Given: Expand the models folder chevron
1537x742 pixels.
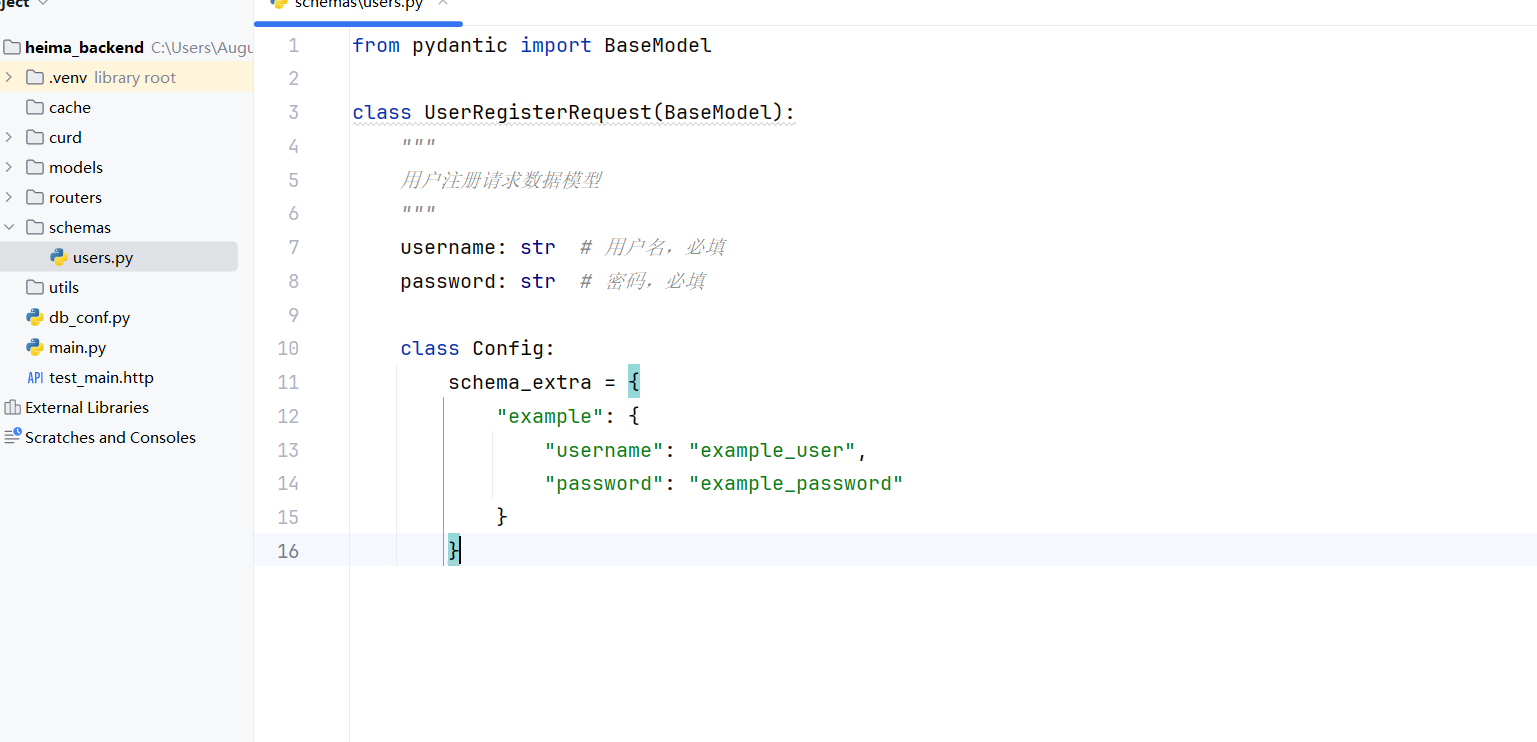Looking at the screenshot, I should (x=9, y=167).
